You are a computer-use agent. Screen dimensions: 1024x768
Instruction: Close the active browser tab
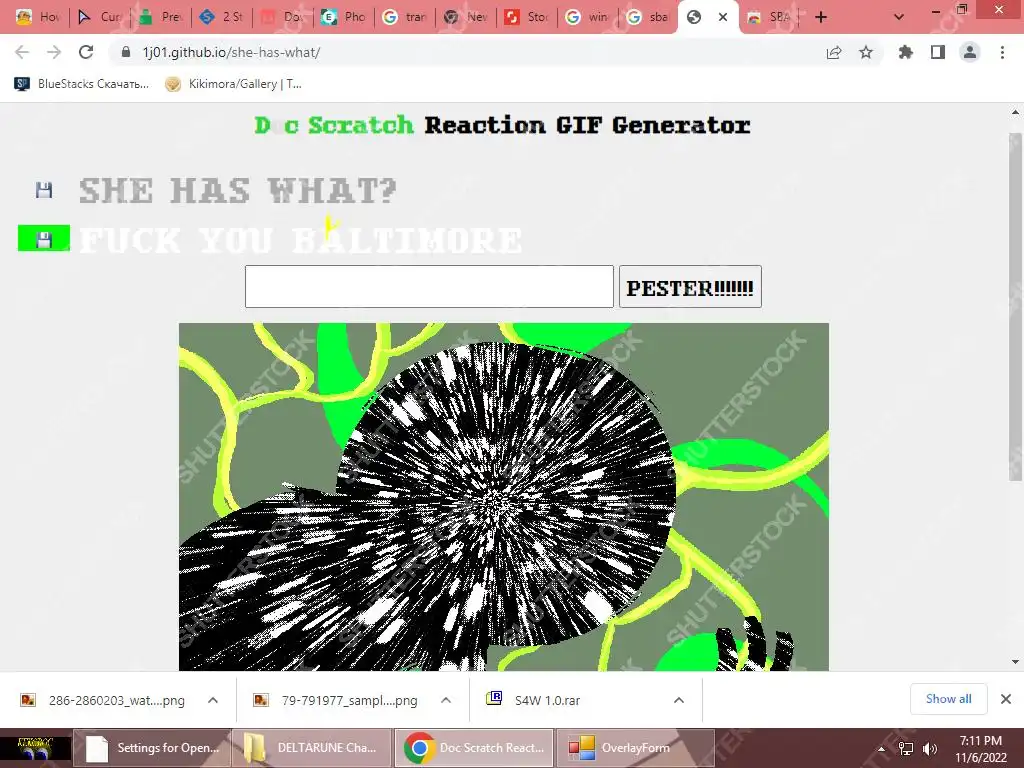(723, 17)
